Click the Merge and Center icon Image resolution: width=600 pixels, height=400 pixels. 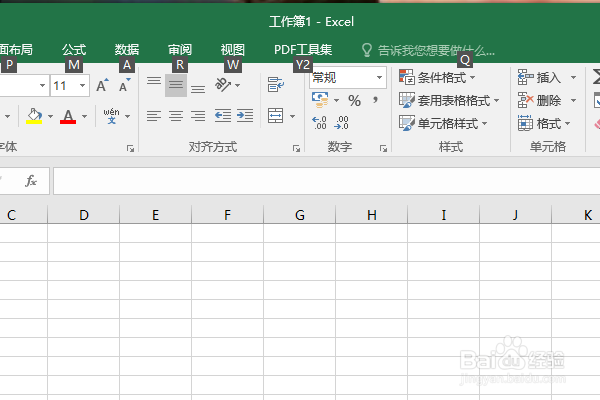pyautogui.click(x=276, y=116)
